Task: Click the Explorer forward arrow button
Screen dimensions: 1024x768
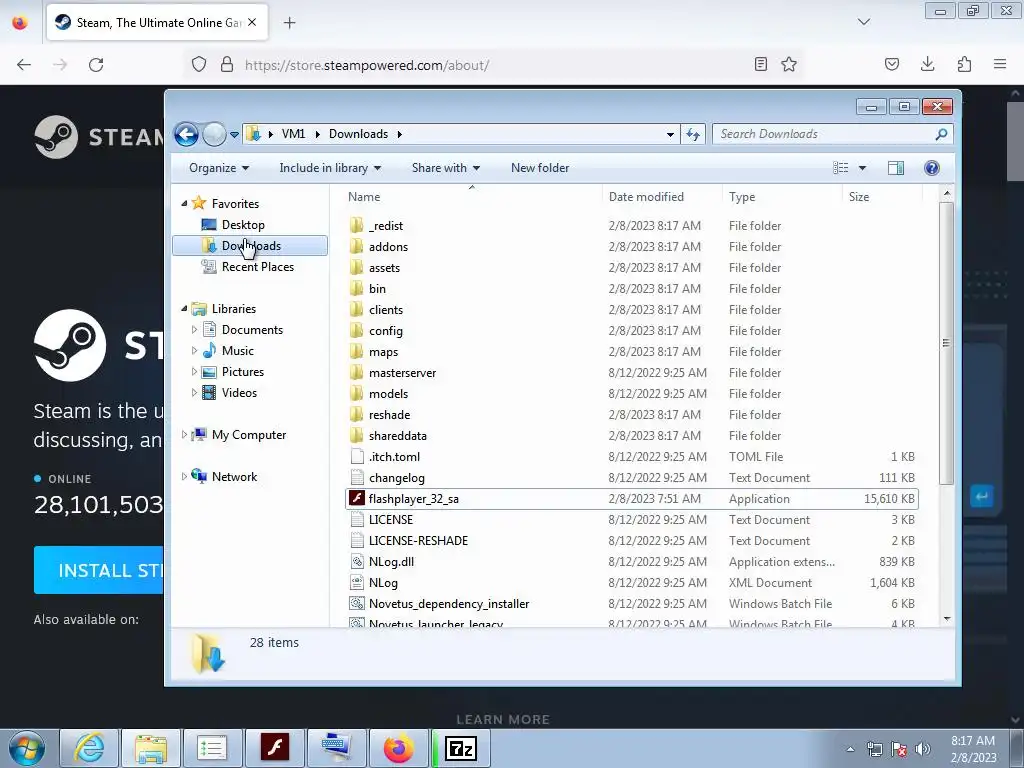Action: [214, 135]
